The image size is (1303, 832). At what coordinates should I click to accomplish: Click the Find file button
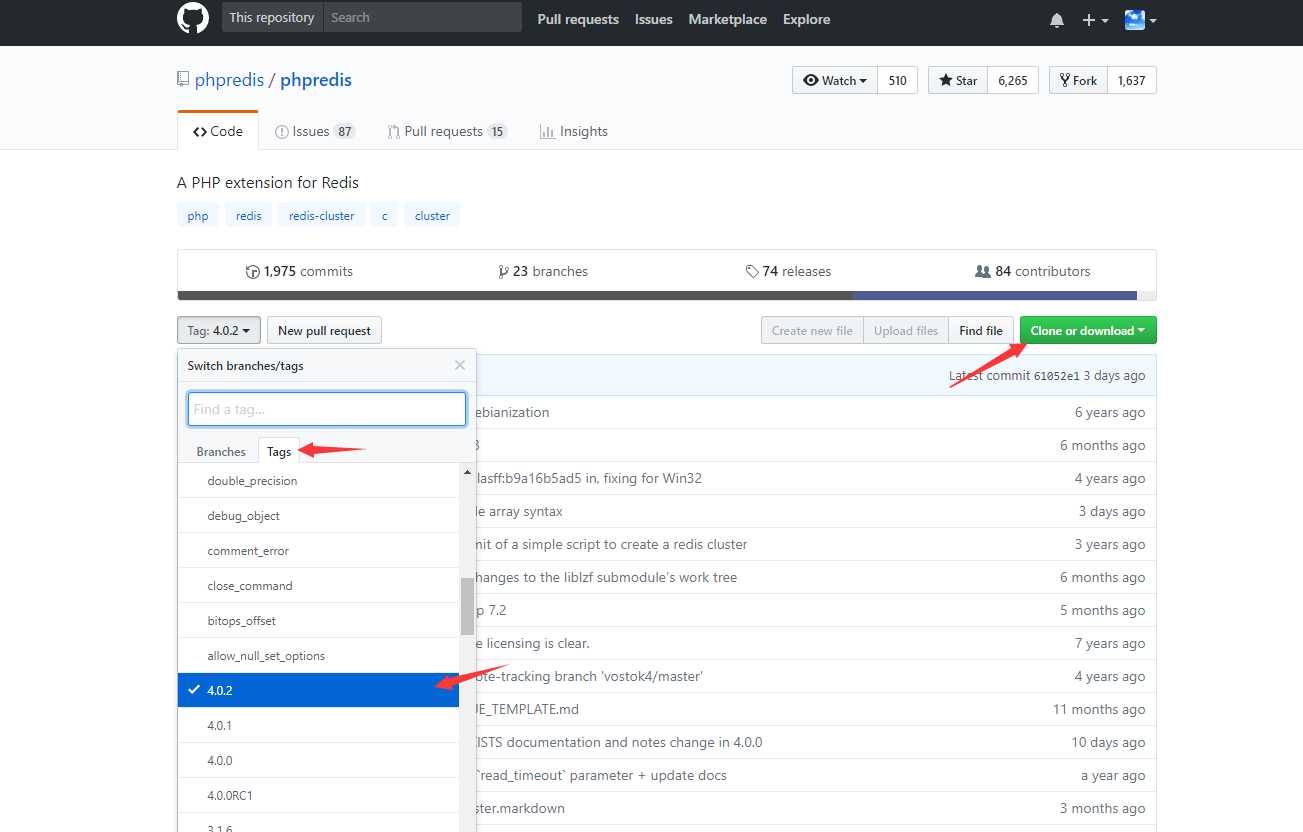coord(981,331)
